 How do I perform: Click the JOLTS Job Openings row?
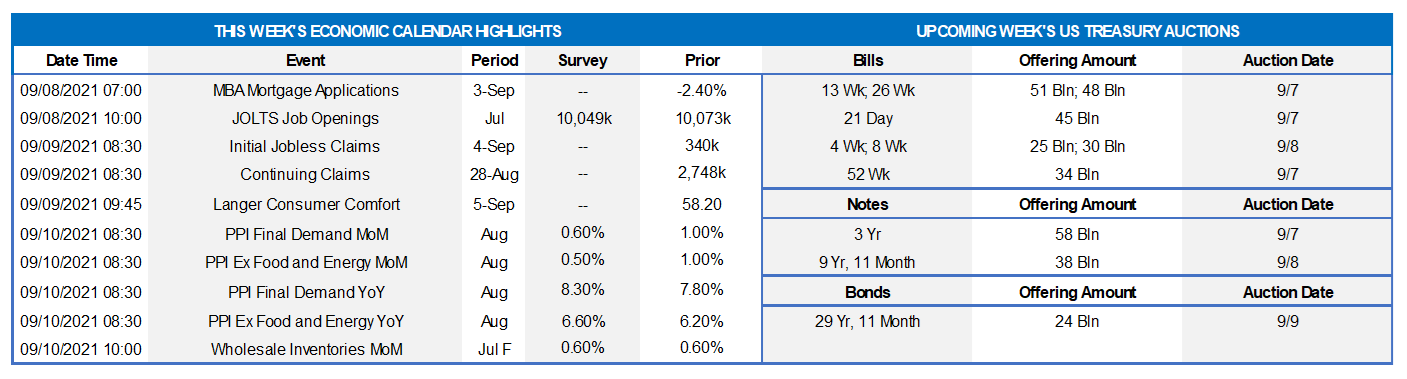388,118
